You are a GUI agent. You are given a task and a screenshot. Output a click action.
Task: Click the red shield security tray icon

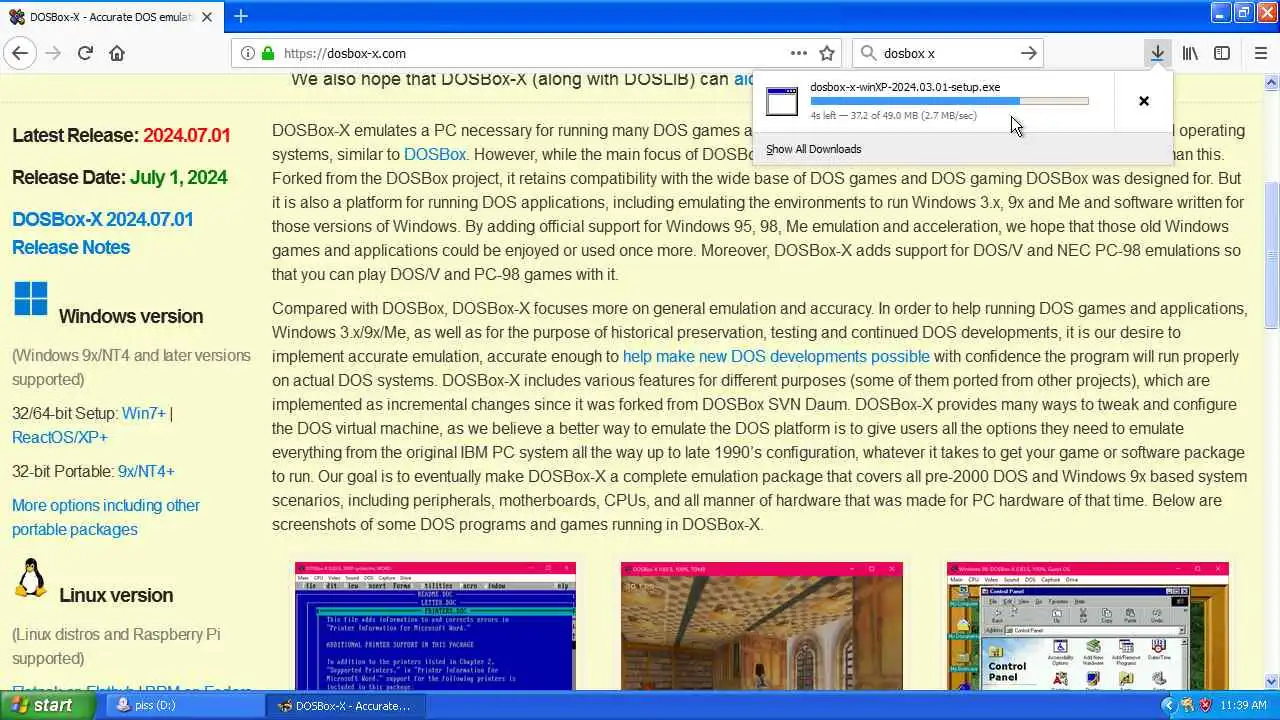1205,705
